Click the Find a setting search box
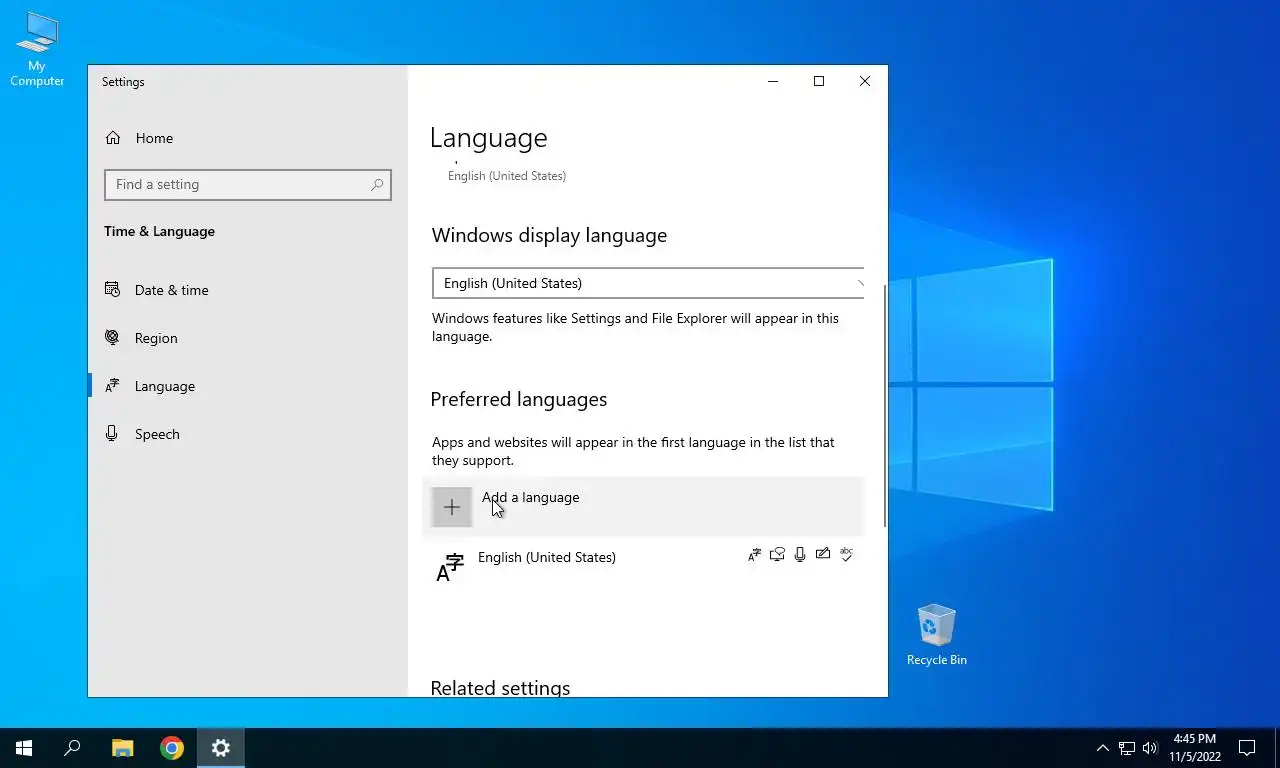 pyautogui.click(x=248, y=184)
